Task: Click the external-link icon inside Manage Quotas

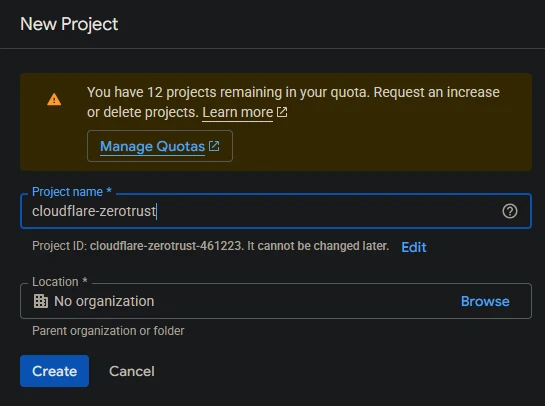Action: pos(214,146)
